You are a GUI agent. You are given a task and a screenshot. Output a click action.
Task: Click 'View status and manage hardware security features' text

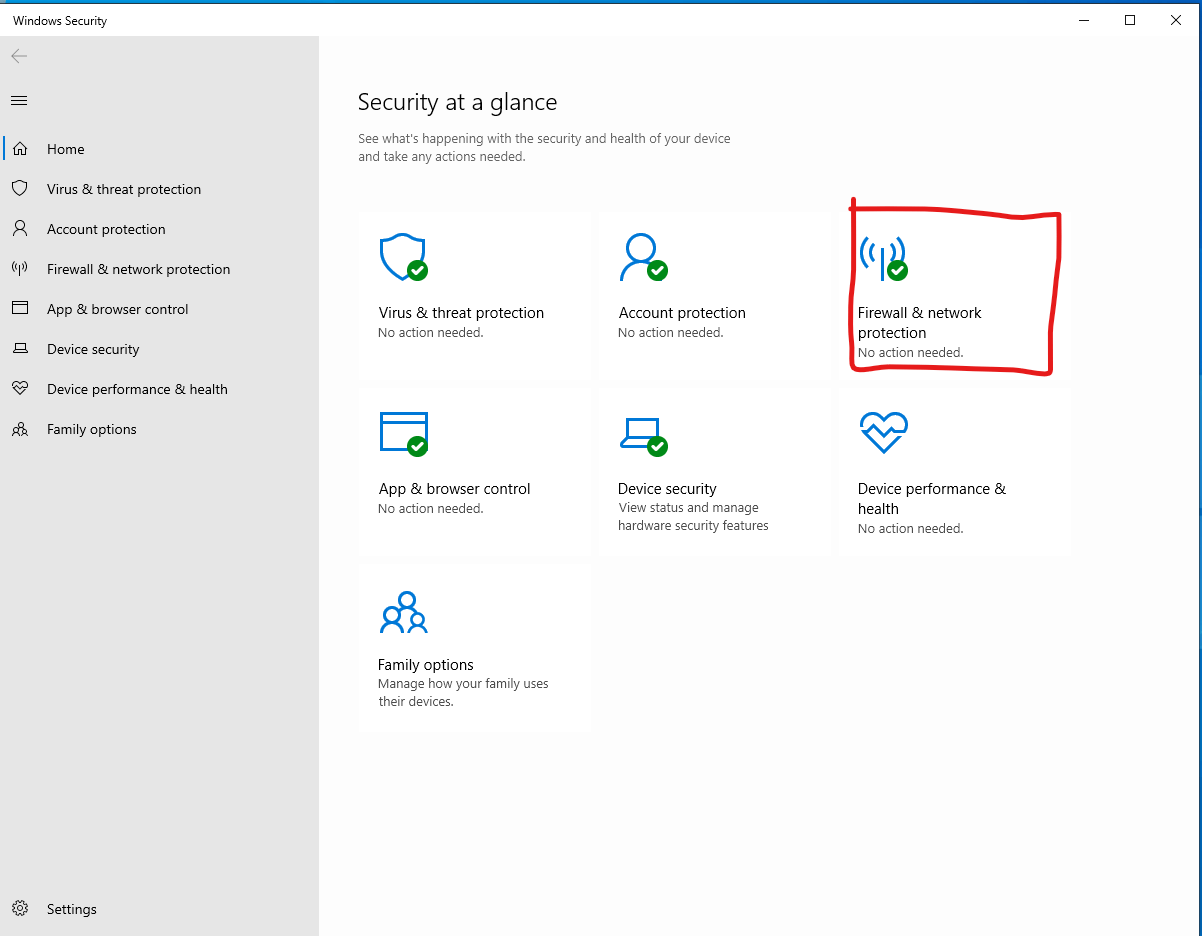[x=693, y=517]
